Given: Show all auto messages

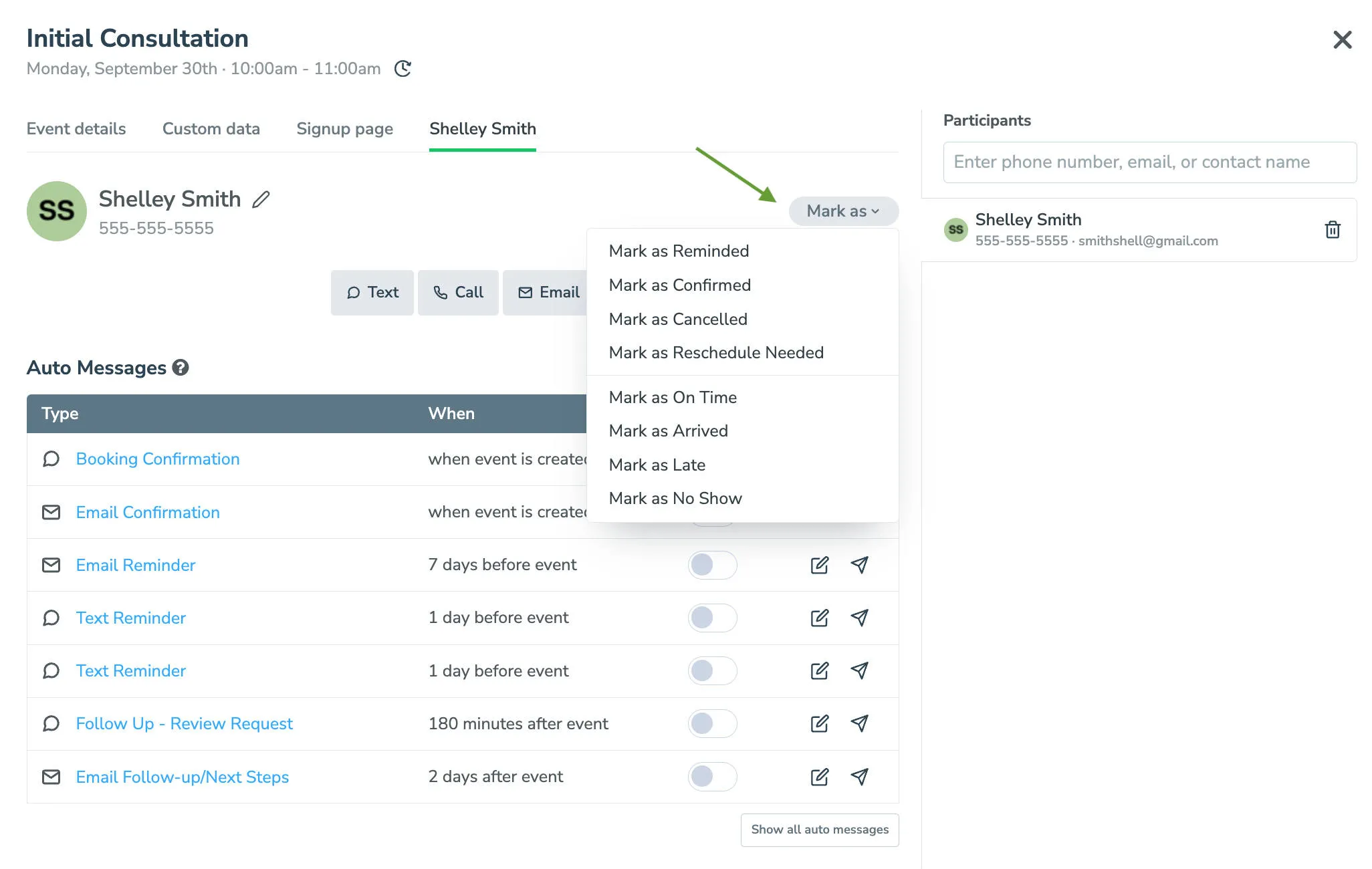Looking at the screenshot, I should pyautogui.click(x=819, y=830).
